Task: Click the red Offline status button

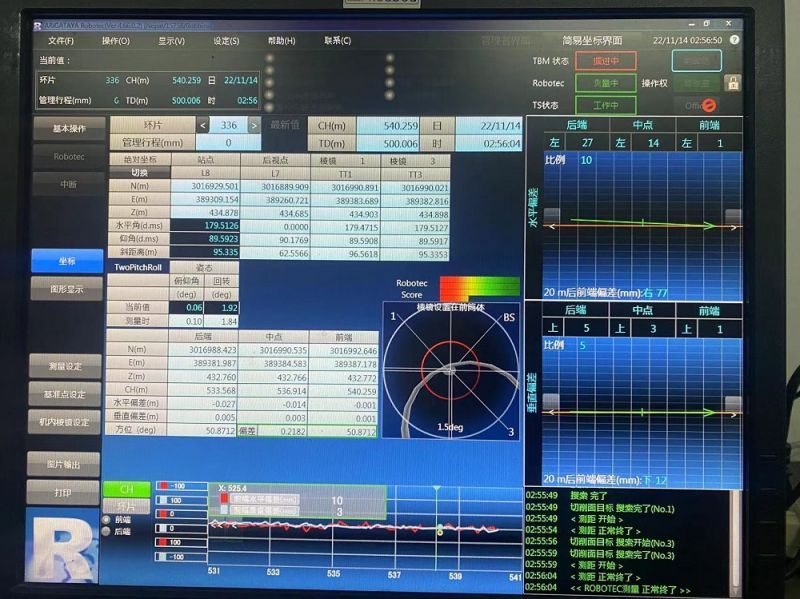Action: [700, 104]
